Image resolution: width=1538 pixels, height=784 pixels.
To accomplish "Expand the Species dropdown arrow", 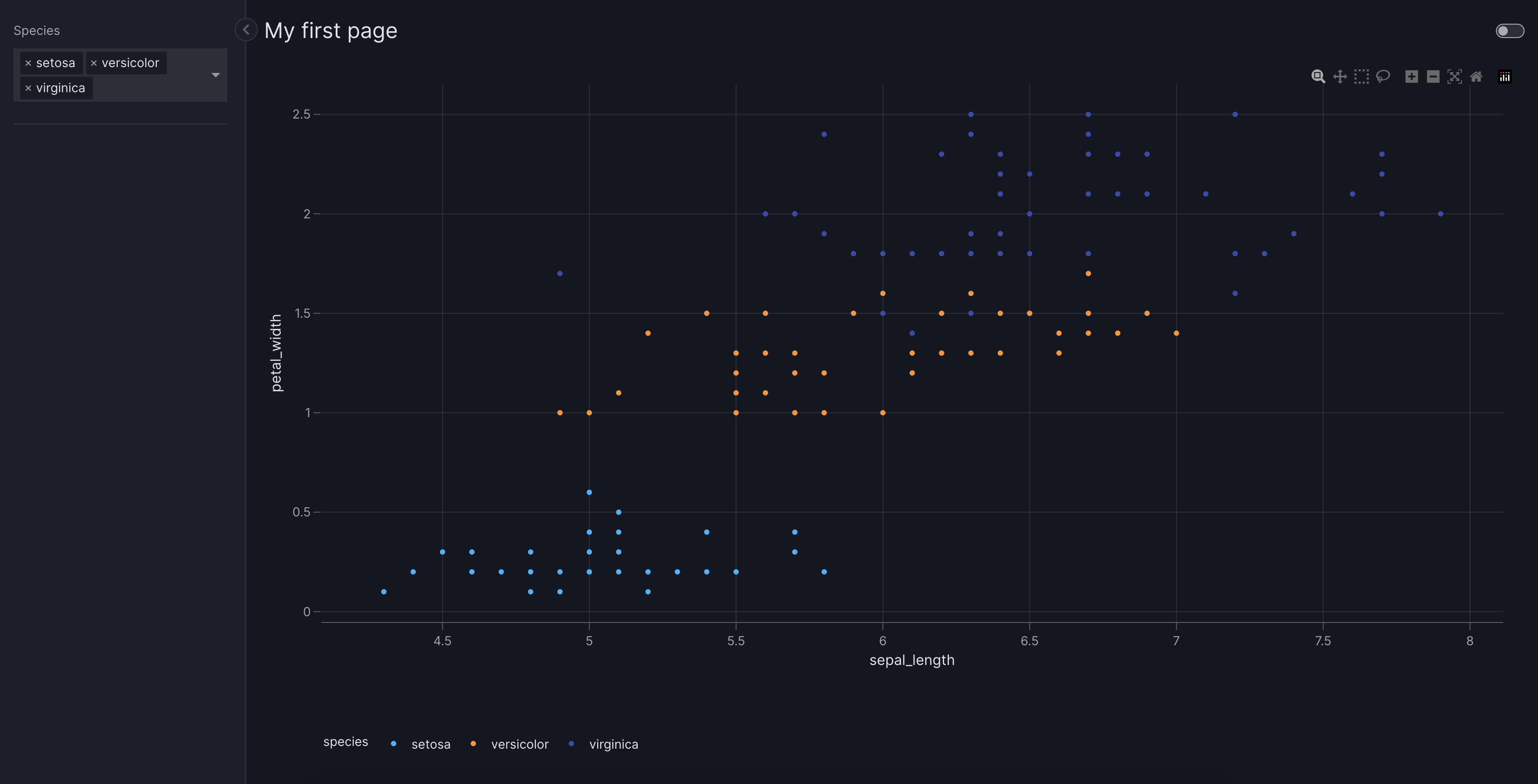I will (x=216, y=75).
